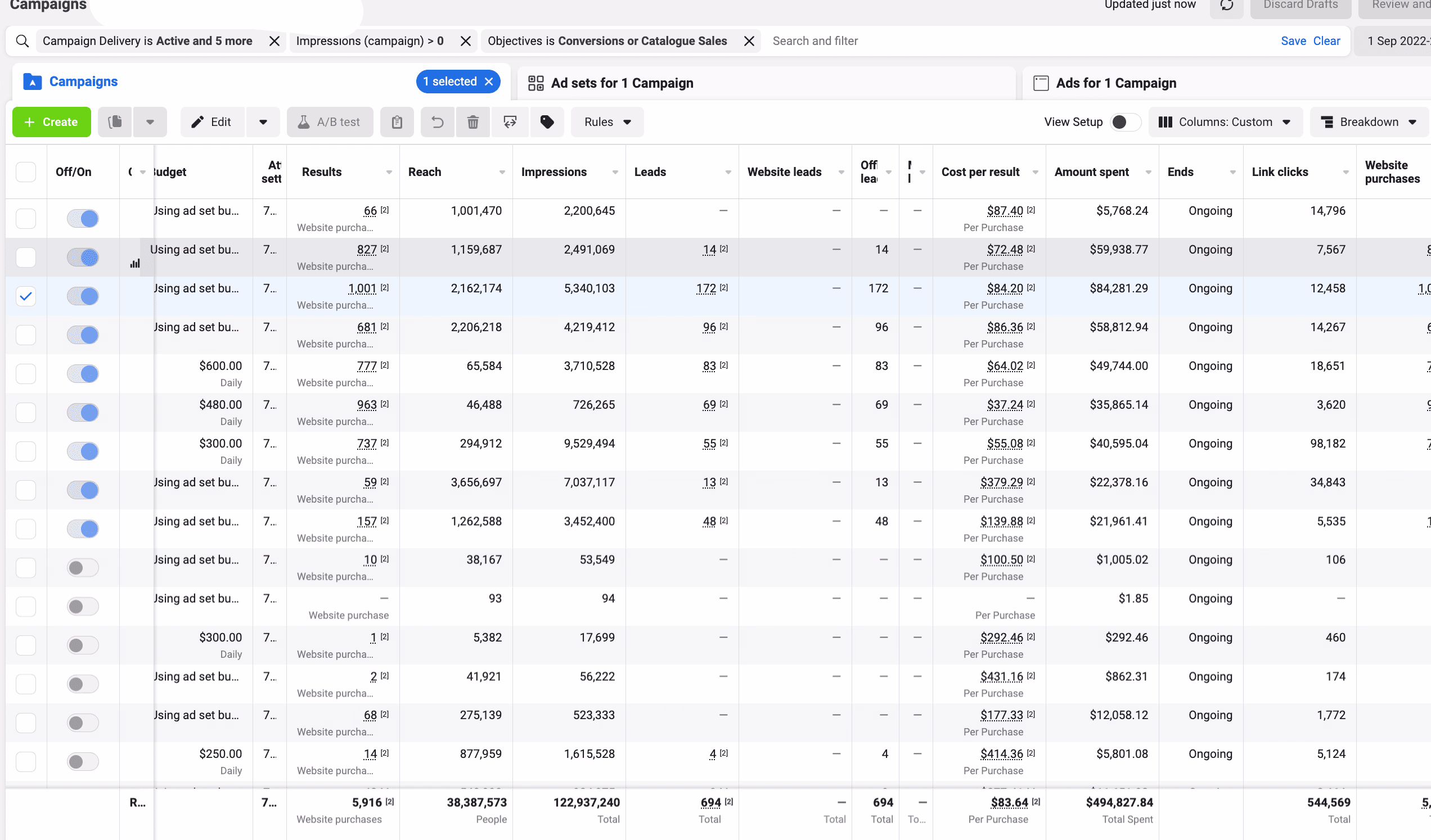Click the Clear filters link
The width and height of the screenshot is (1431, 840).
1326,41
